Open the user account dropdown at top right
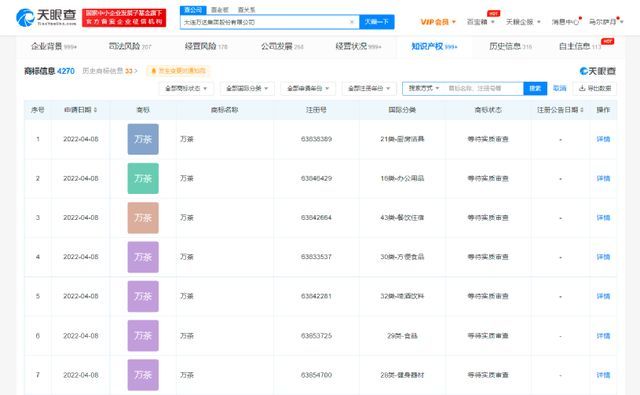 (x=606, y=22)
